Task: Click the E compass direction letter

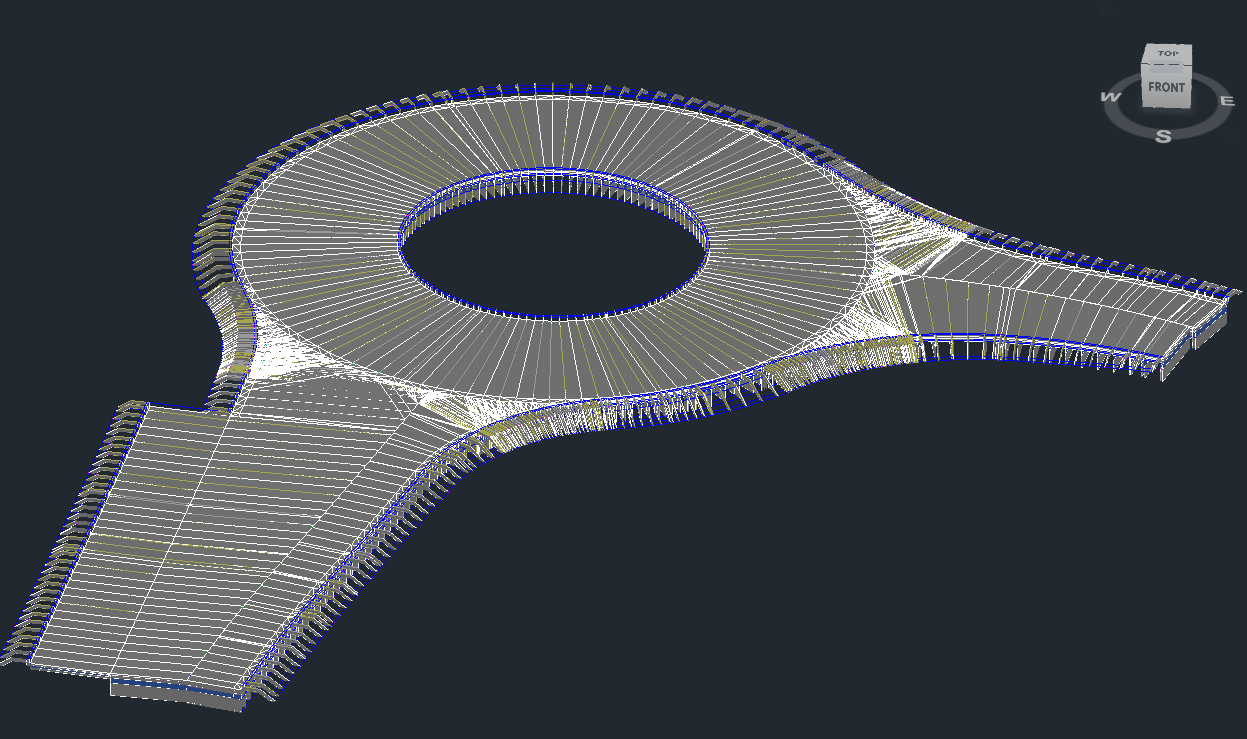Action: 1227,101
